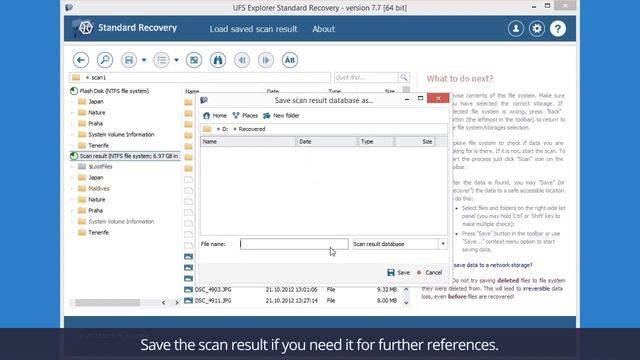Click the tree scrollbar right arrow
The image size is (640, 360).
(x=177, y=302)
